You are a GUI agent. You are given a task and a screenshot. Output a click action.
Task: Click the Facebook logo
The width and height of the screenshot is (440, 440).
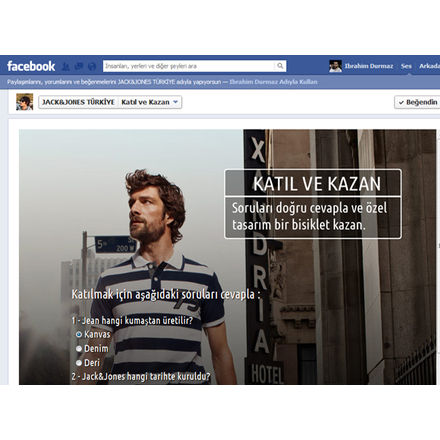coord(31,66)
